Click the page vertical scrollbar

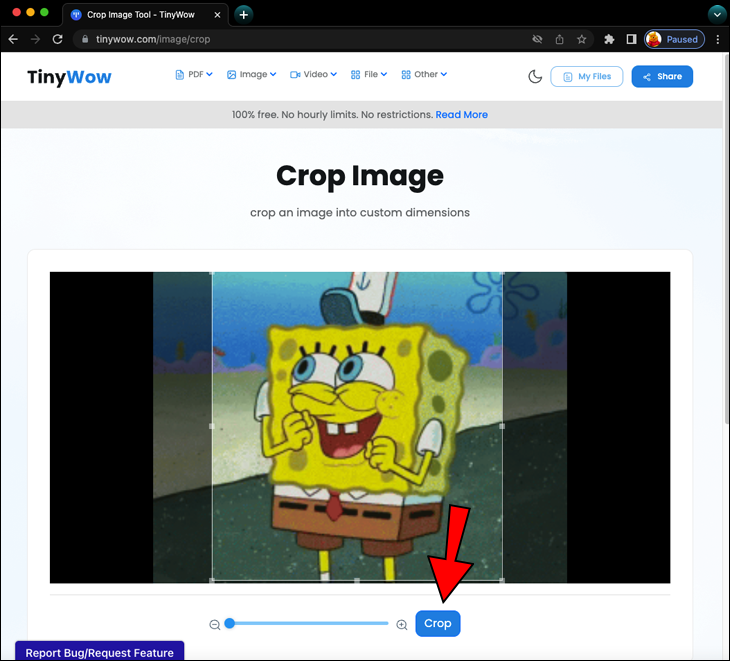coord(726,237)
